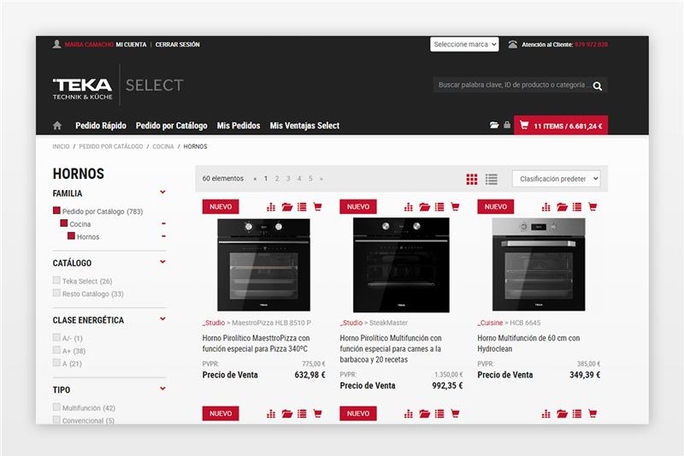Image resolution: width=684 pixels, height=456 pixels.
Task: Collapse the Tipo filter section
Action: 163,389
